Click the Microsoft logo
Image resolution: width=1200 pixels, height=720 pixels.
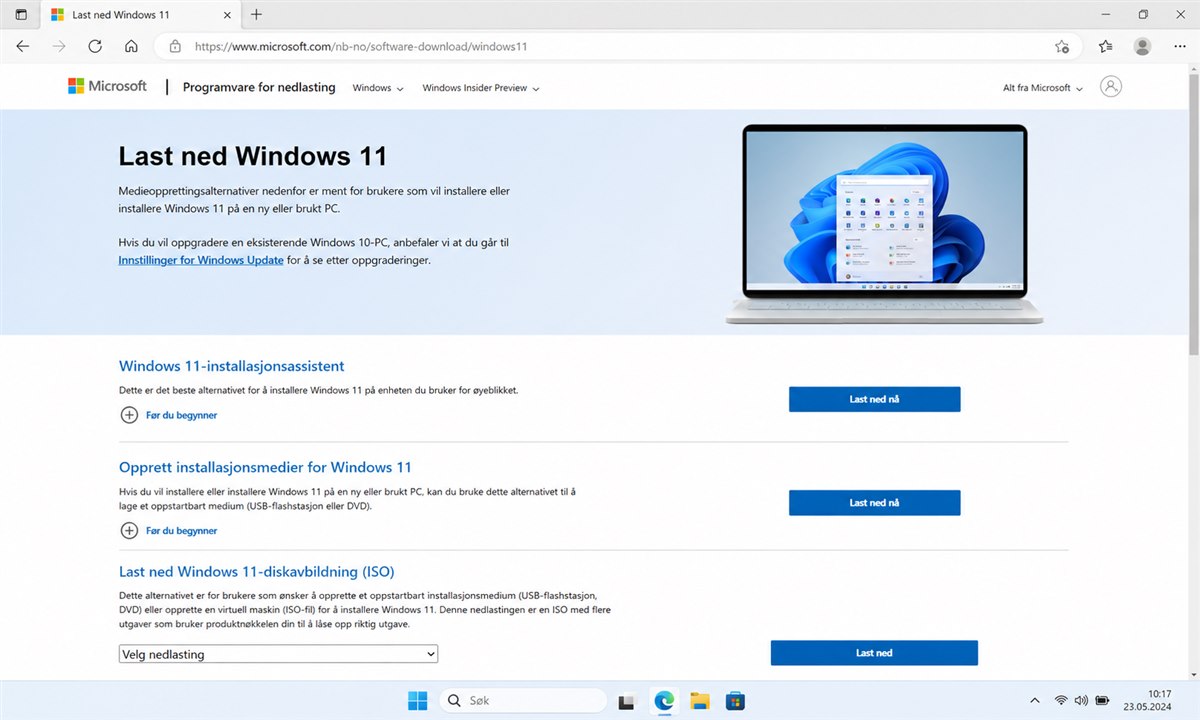(107, 87)
